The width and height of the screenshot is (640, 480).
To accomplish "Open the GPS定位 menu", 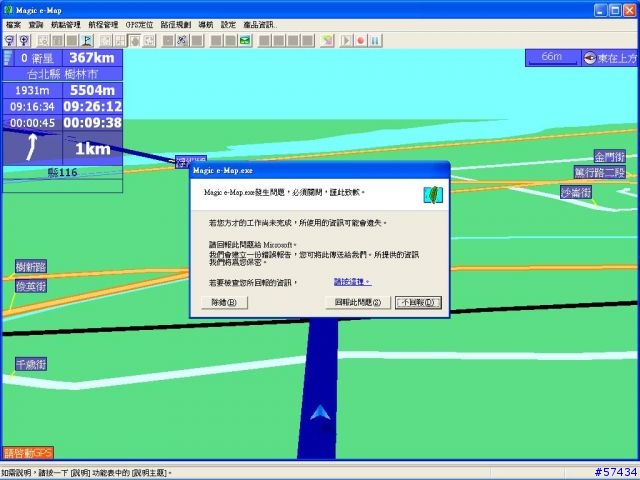I will (139, 25).
